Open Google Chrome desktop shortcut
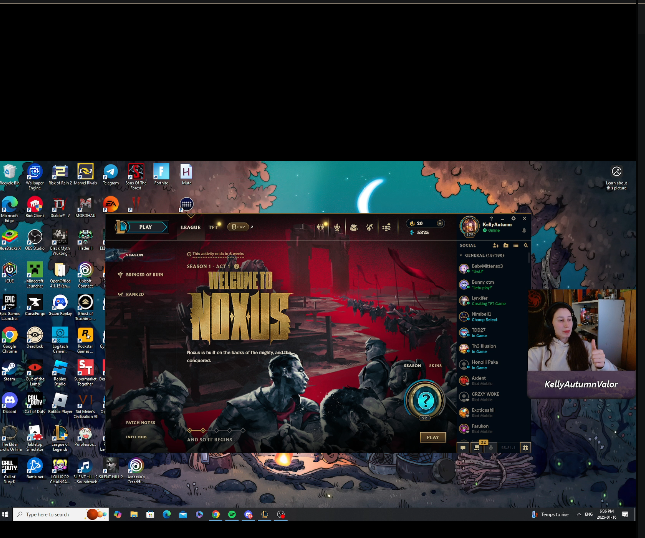Image resolution: width=645 pixels, height=538 pixels. 9,339
